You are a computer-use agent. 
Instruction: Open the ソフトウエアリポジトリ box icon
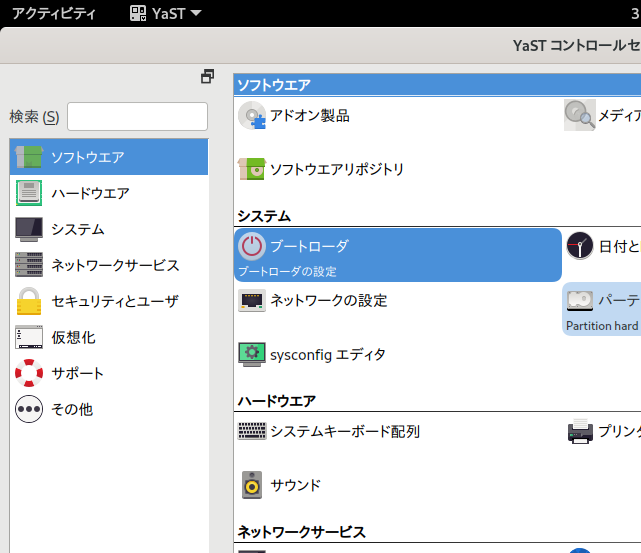point(252,169)
